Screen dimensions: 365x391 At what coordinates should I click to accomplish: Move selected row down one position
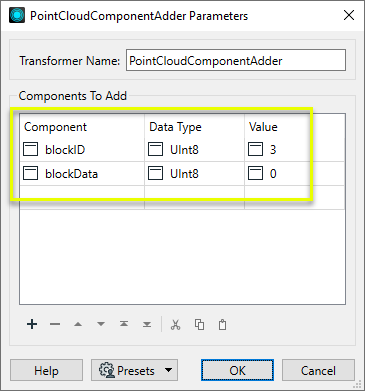tap(101, 324)
